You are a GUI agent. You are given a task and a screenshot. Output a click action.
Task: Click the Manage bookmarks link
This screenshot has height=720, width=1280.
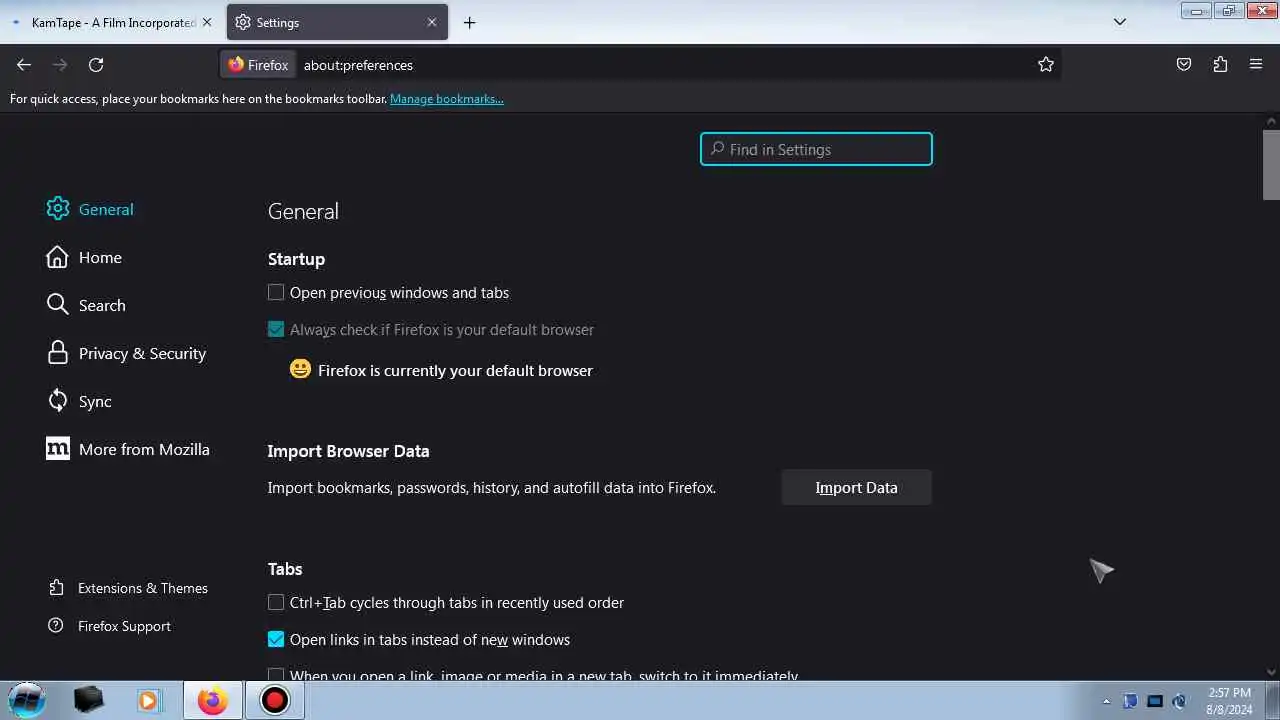pyautogui.click(x=447, y=99)
